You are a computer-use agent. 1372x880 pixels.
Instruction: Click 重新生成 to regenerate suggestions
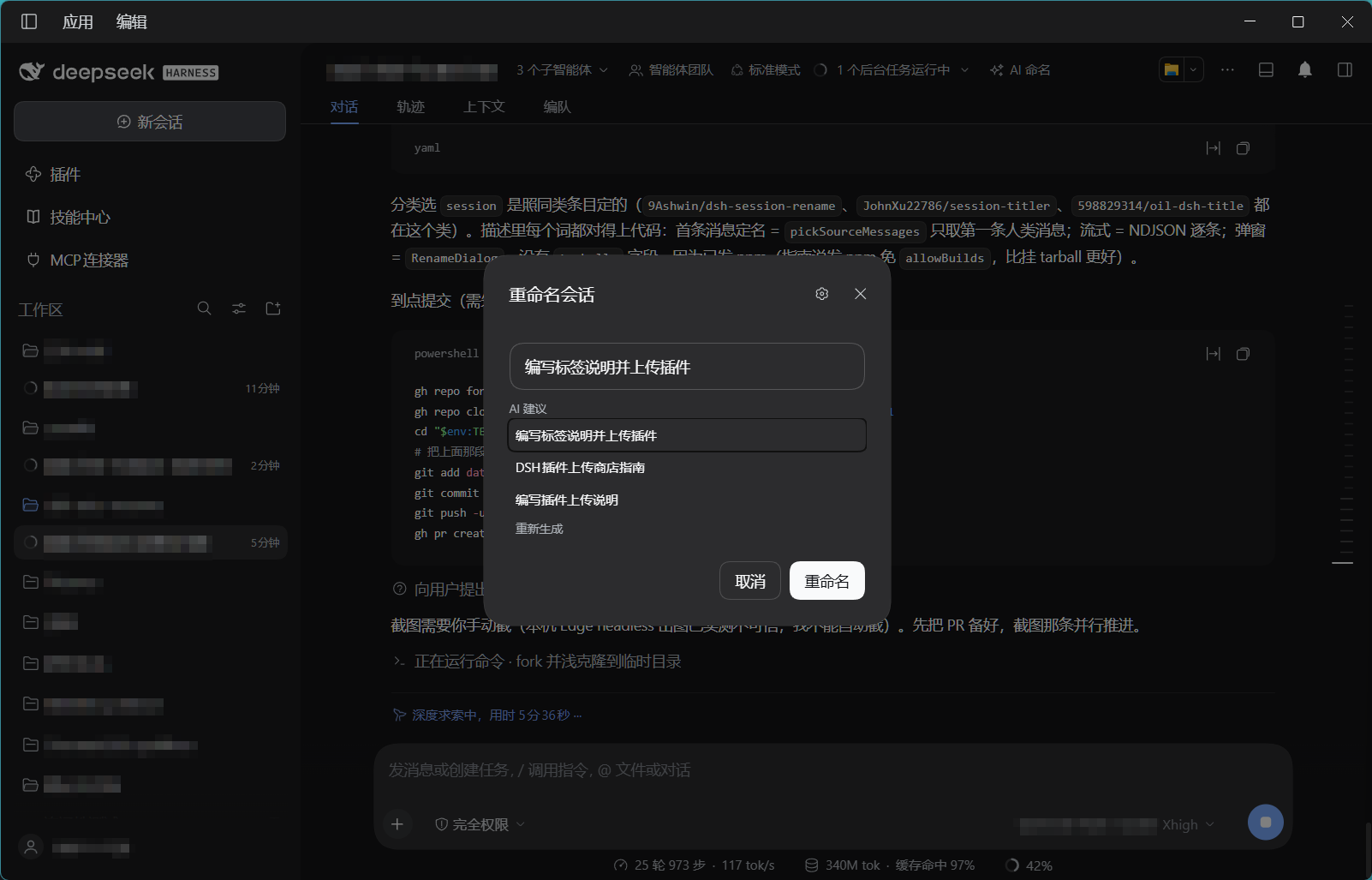coord(540,529)
